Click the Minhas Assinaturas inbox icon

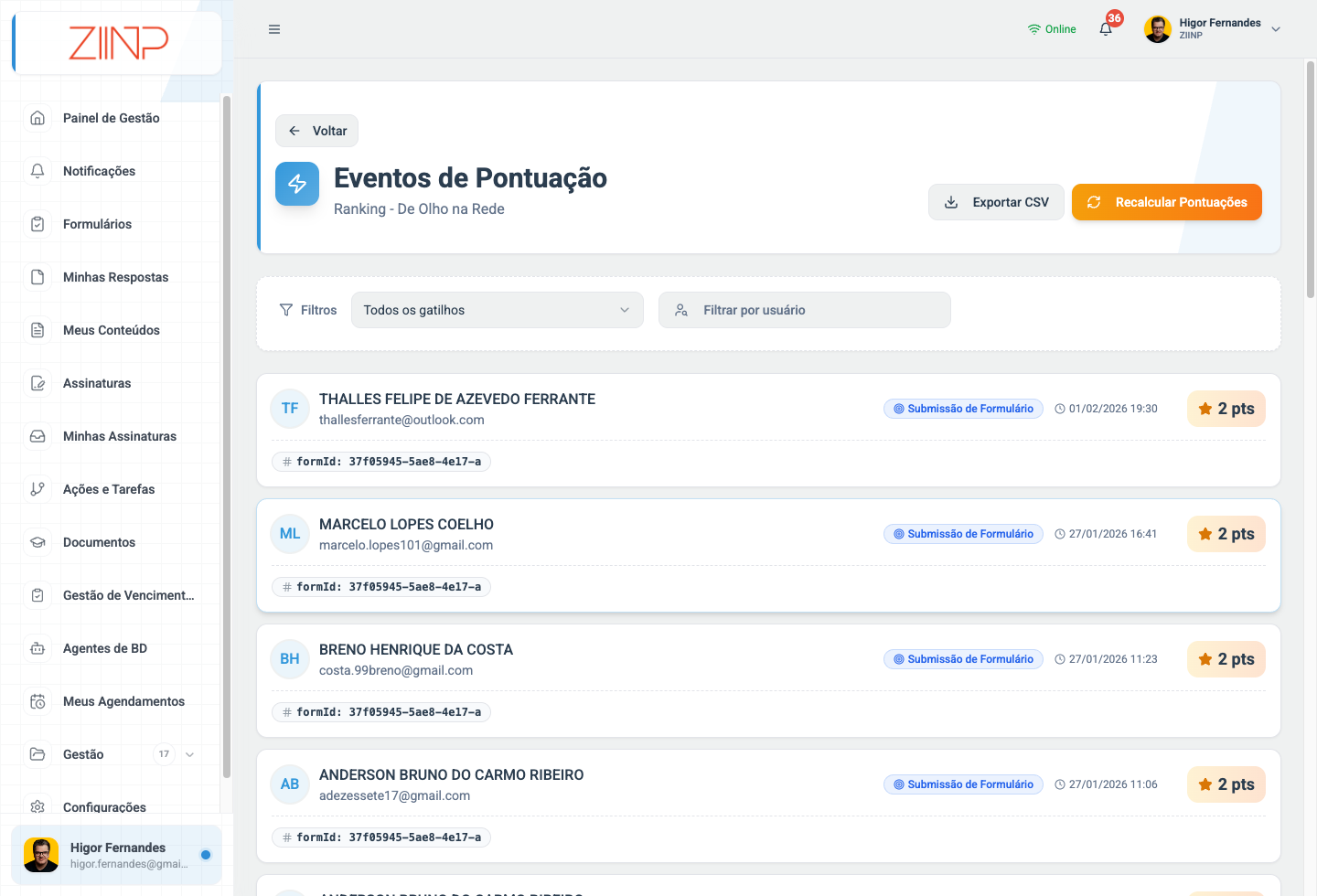point(37,436)
